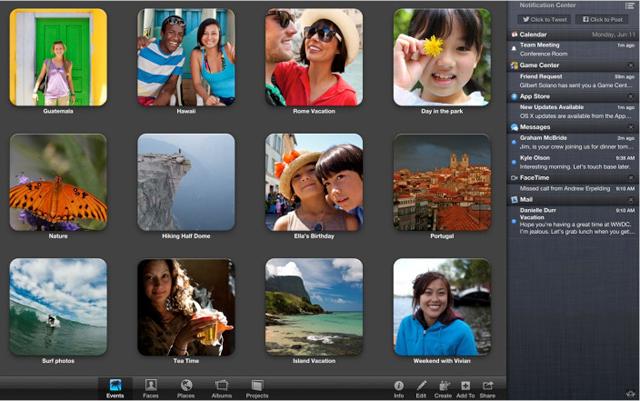This screenshot has width=640, height=401.
Task: Select the Portugal event thumbnail
Action: click(x=441, y=182)
